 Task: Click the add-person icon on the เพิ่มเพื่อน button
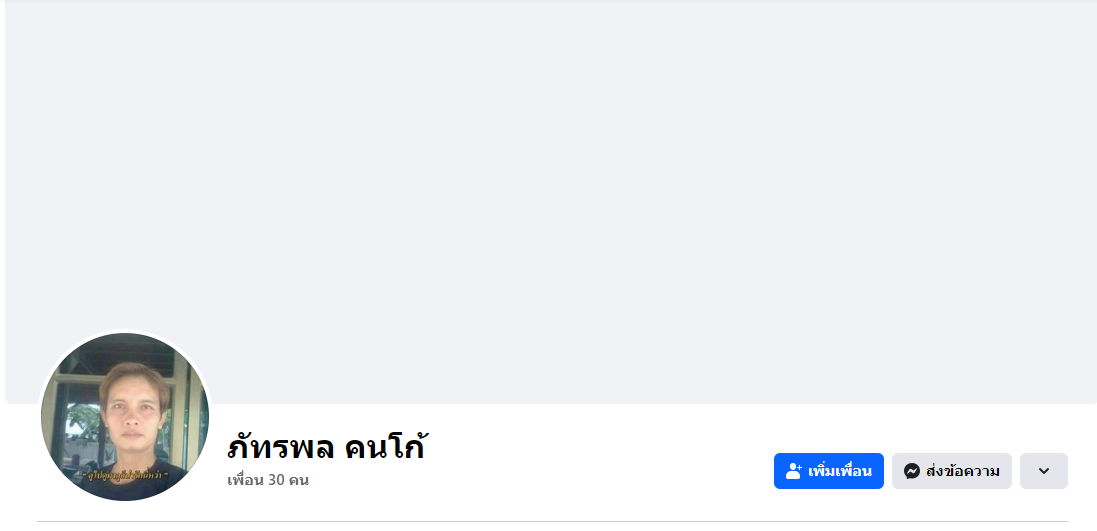[x=794, y=471]
